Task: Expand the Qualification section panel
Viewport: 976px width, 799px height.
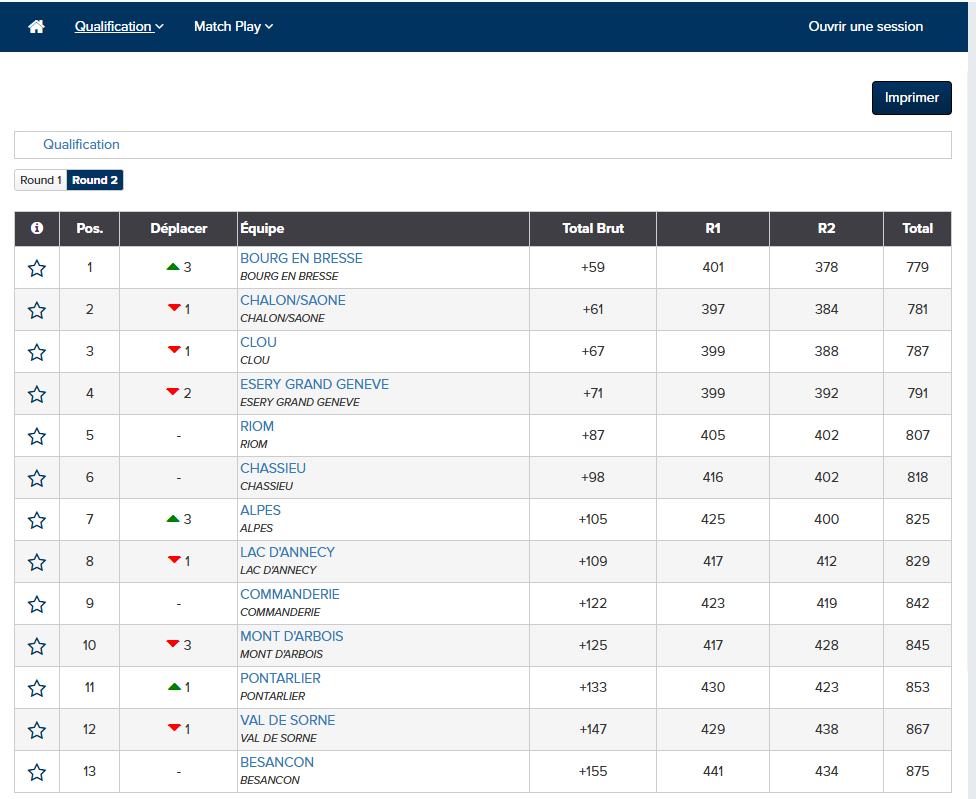Action: 81,145
